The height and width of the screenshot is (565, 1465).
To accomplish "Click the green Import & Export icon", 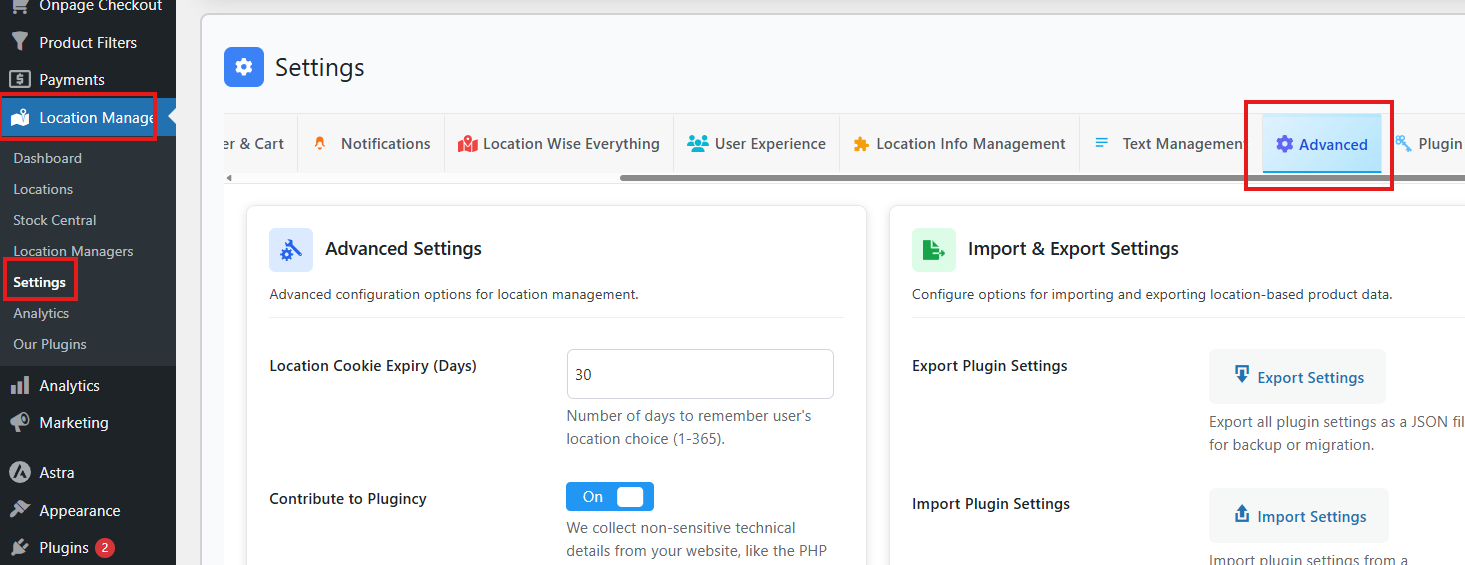I will (933, 249).
